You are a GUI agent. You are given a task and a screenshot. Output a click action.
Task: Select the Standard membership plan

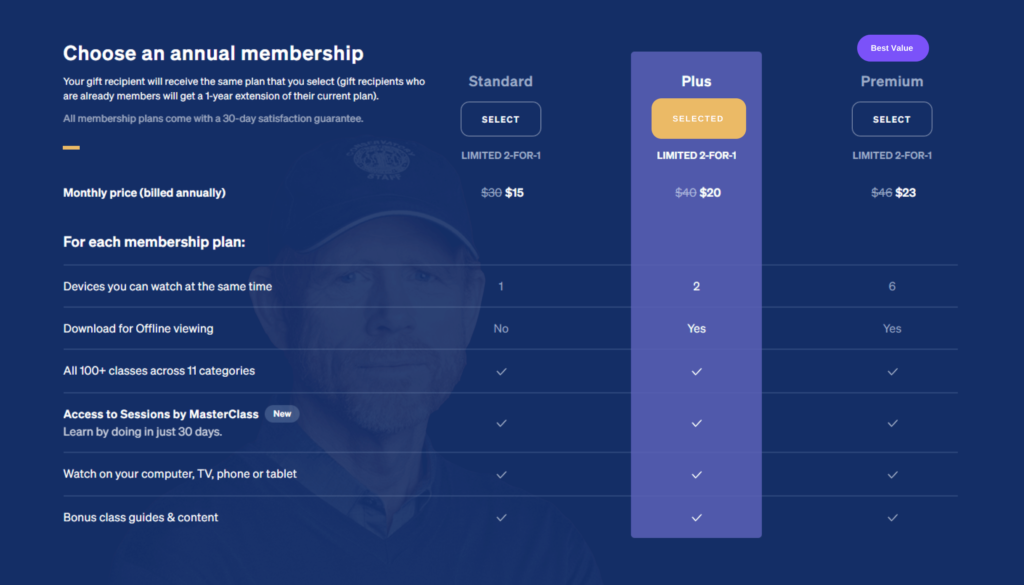click(x=500, y=119)
